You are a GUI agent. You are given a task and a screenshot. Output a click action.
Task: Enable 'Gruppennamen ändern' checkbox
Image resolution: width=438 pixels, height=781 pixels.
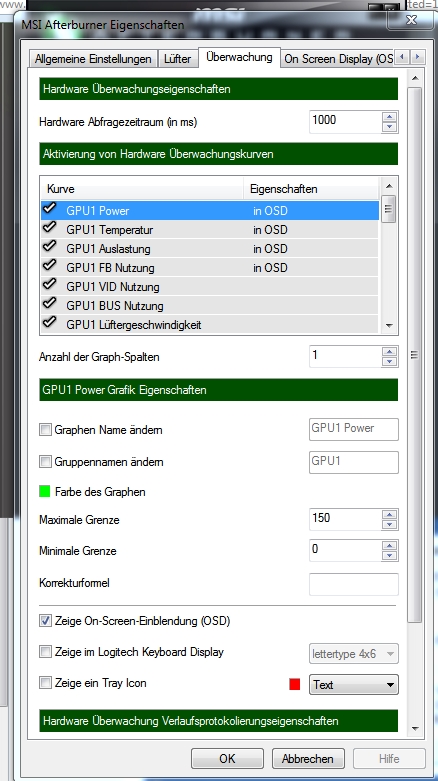[x=45, y=462]
